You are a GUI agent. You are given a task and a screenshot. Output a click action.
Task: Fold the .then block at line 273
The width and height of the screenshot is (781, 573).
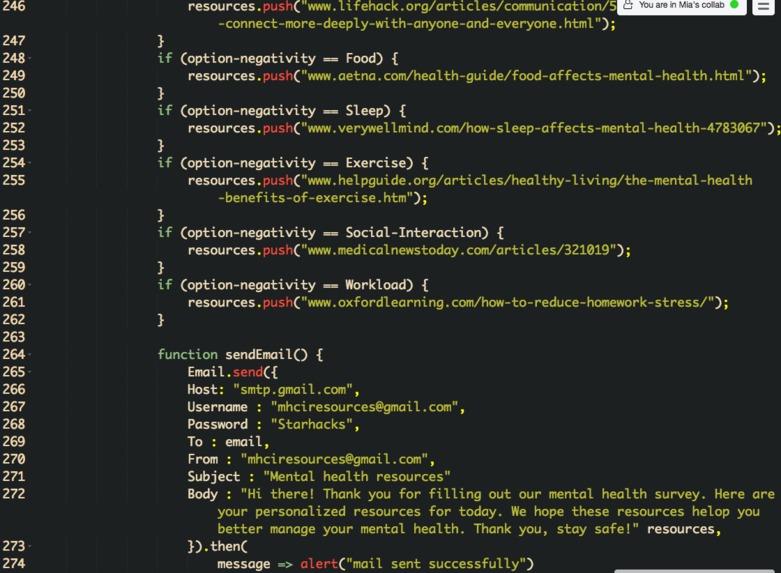pos(30,547)
